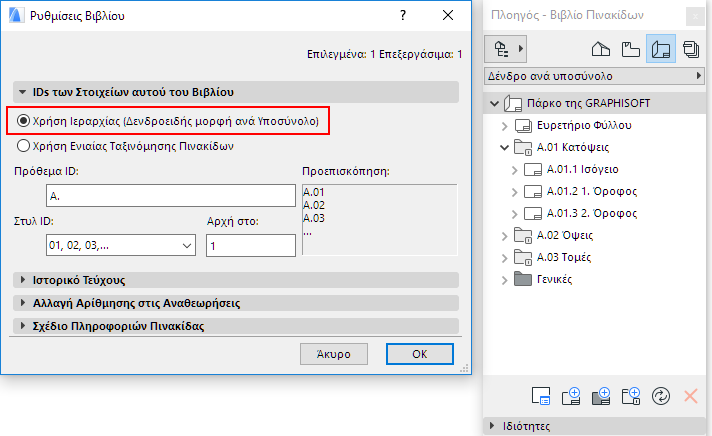Screen dimensions: 712x436
Task: Switch to Project Map icon in Navigator
Action: 601,49
